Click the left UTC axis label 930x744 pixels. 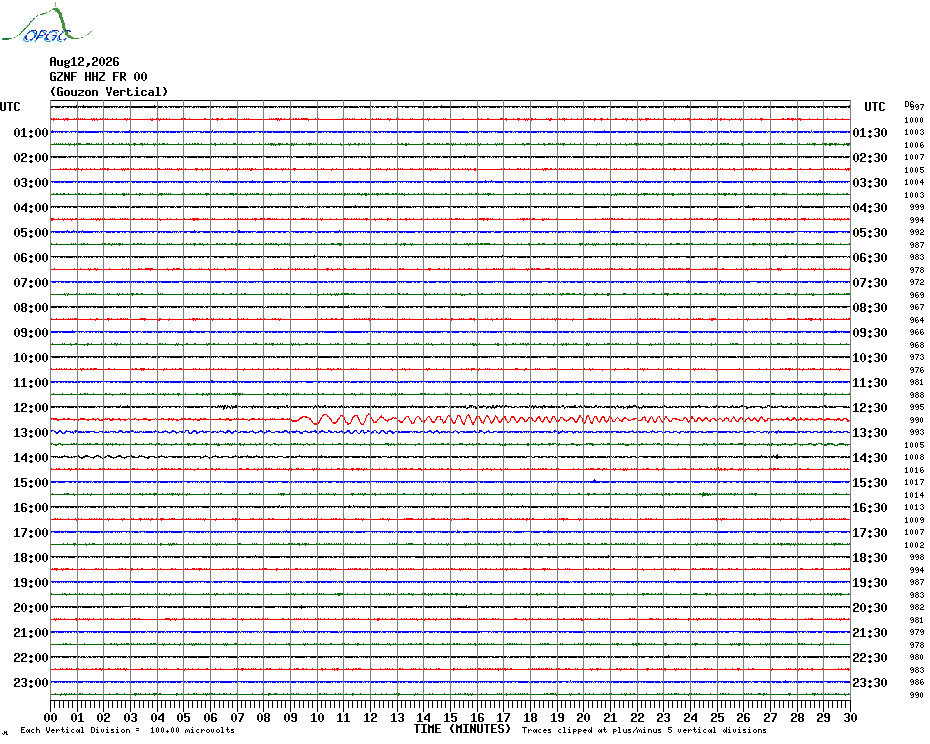(x=10, y=107)
